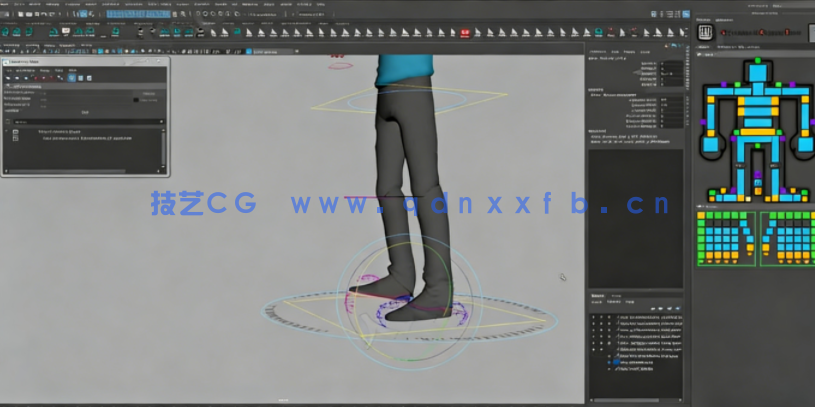This screenshot has width=815, height=407.
Task: Select the yellow pelvis control in the picker
Action: click(x=757, y=133)
